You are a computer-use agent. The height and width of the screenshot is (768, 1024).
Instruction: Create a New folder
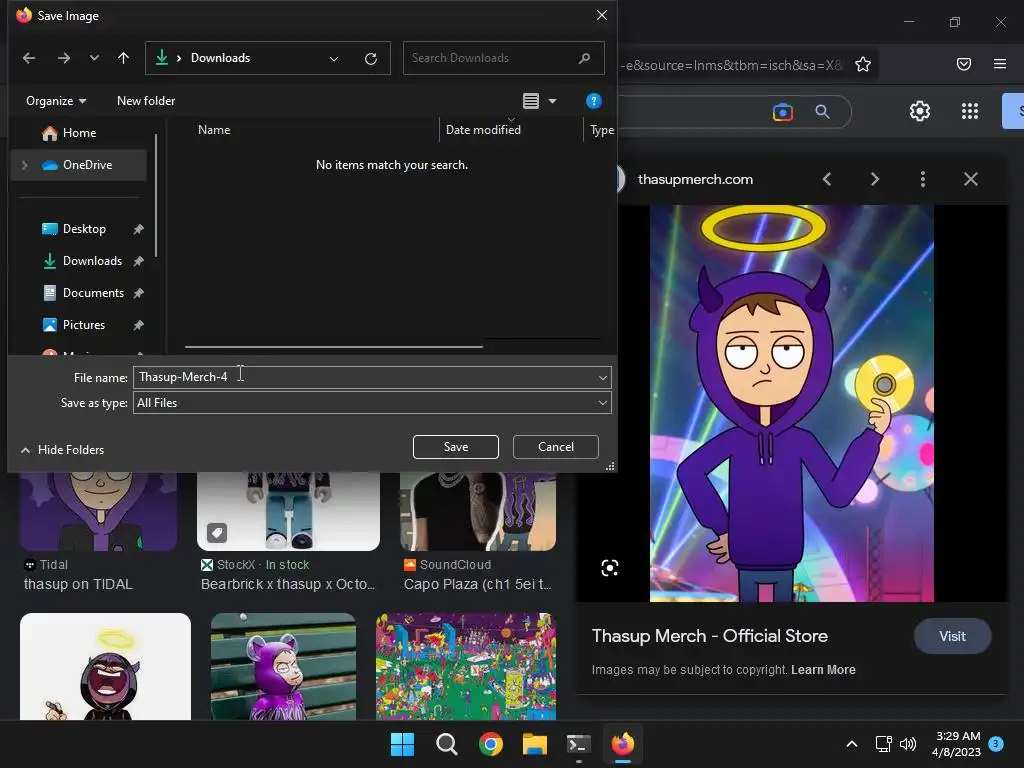(x=146, y=101)
